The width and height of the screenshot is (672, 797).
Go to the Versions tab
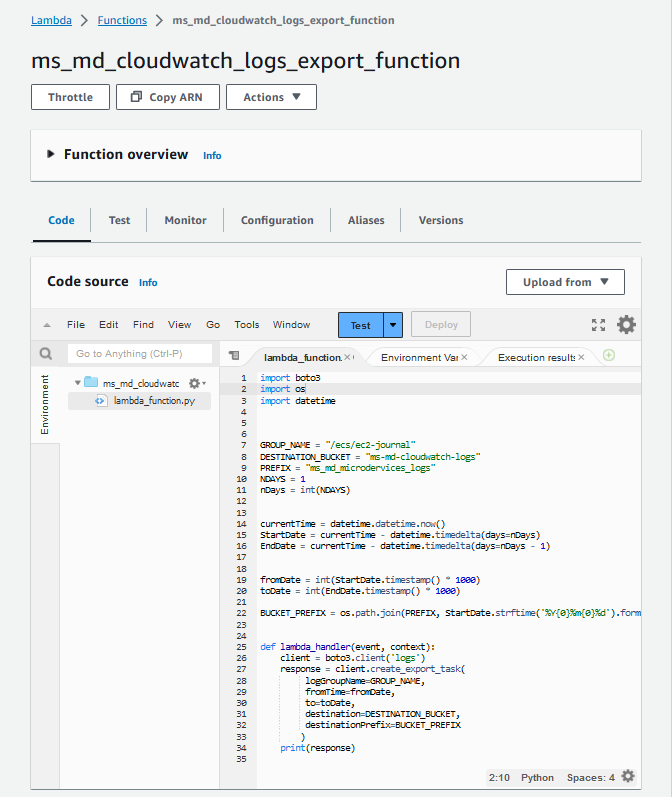tap(441, 220)
